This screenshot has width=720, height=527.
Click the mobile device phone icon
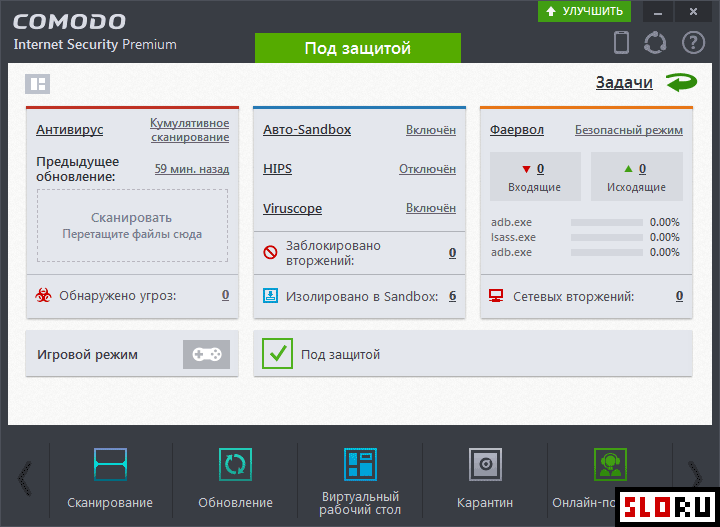tap(621, 43)
